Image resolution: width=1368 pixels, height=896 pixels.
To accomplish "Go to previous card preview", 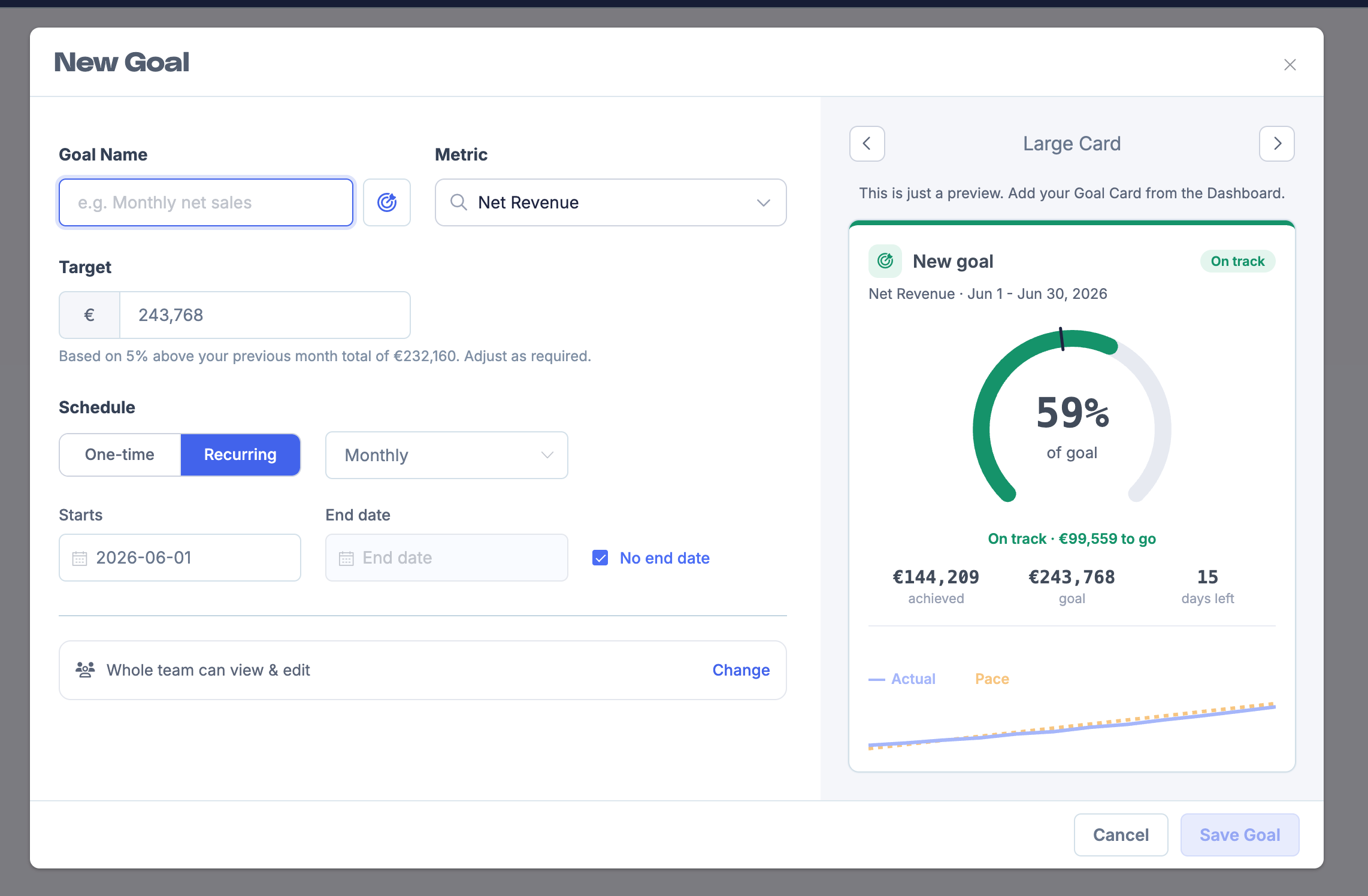I will 867,144.
